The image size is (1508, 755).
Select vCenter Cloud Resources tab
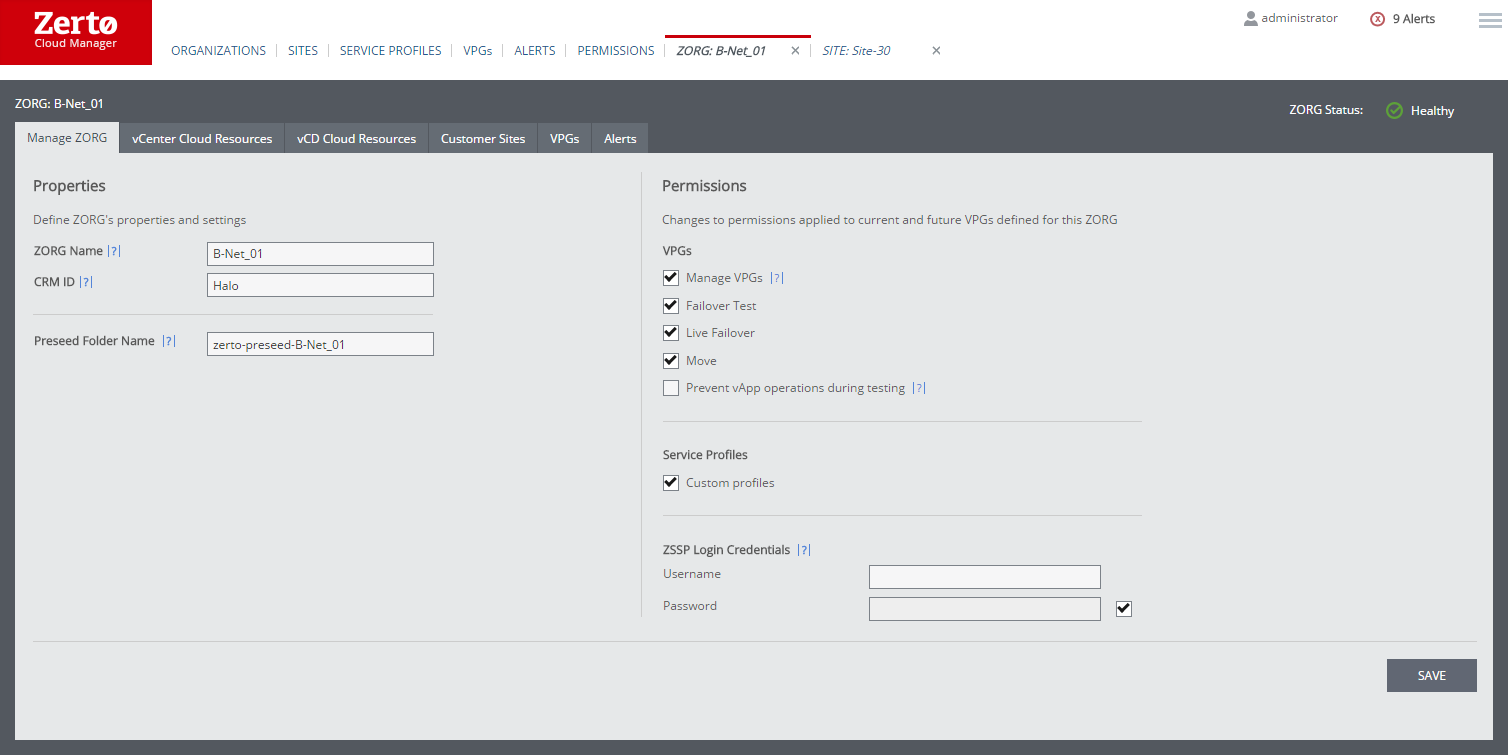pos(202,138)
